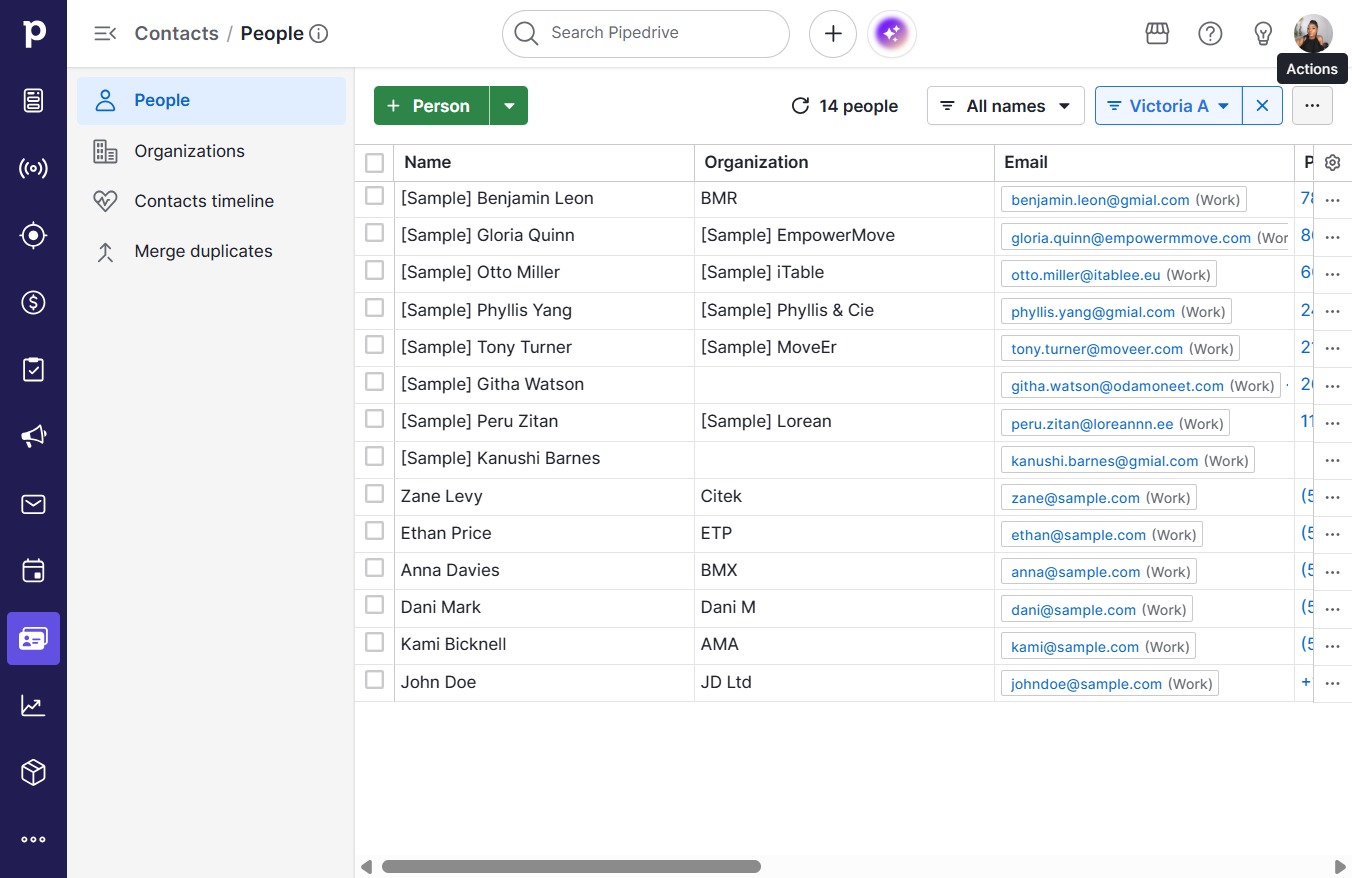Click the scroll right arrow
This screenshot has height=878, width=1352.
(1340, 867)
